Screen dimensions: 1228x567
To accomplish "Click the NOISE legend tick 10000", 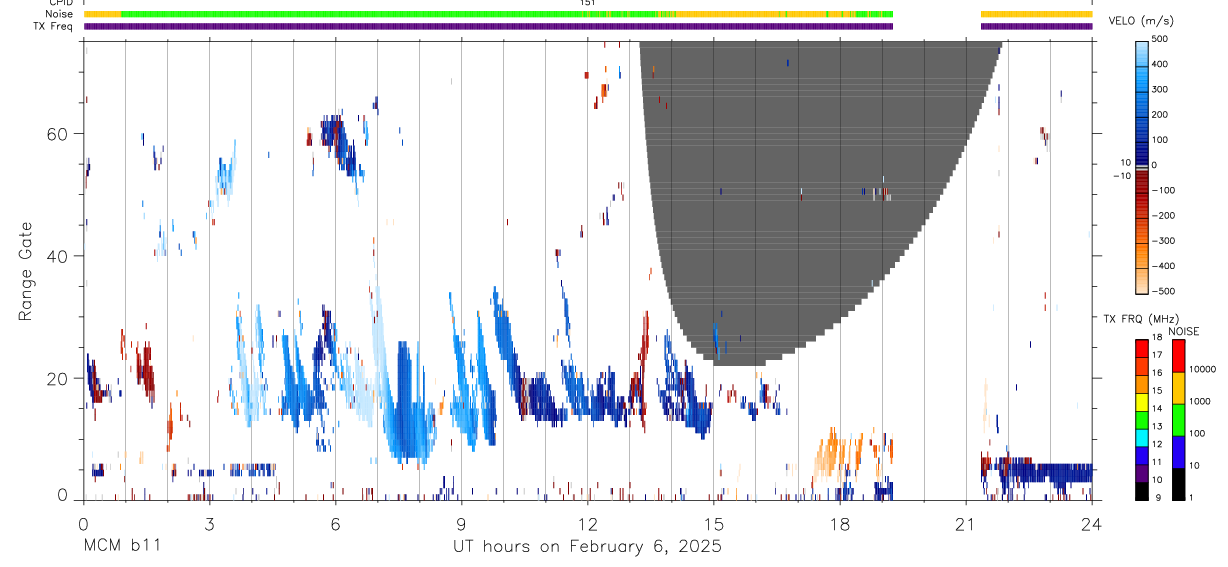I will pos(1203,369).
